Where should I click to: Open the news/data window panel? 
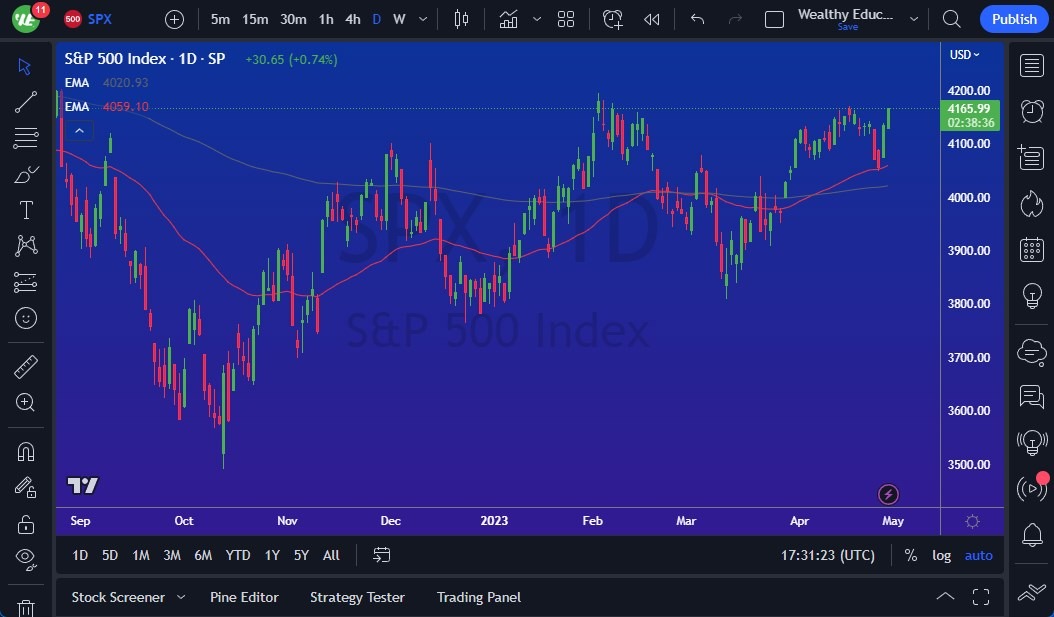pyautogui.click(x=1031, y=157)
